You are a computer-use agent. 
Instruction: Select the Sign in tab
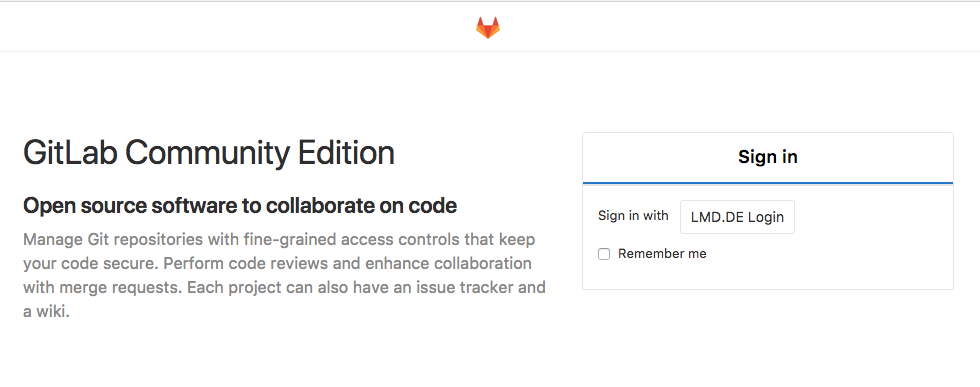pos(768,157)
